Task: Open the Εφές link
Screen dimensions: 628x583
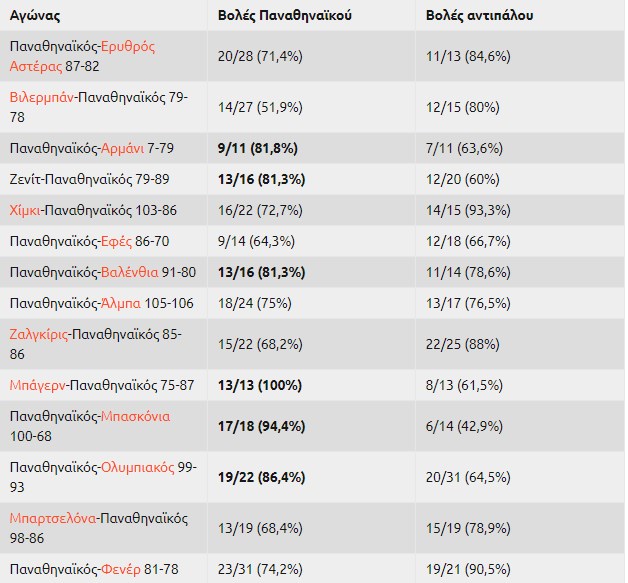Action: pos(116,241)
